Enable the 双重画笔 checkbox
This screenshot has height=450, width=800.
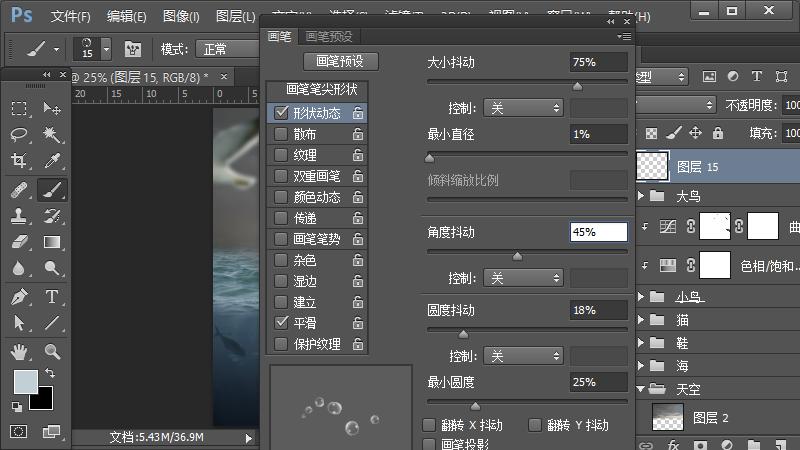(281, 176)
